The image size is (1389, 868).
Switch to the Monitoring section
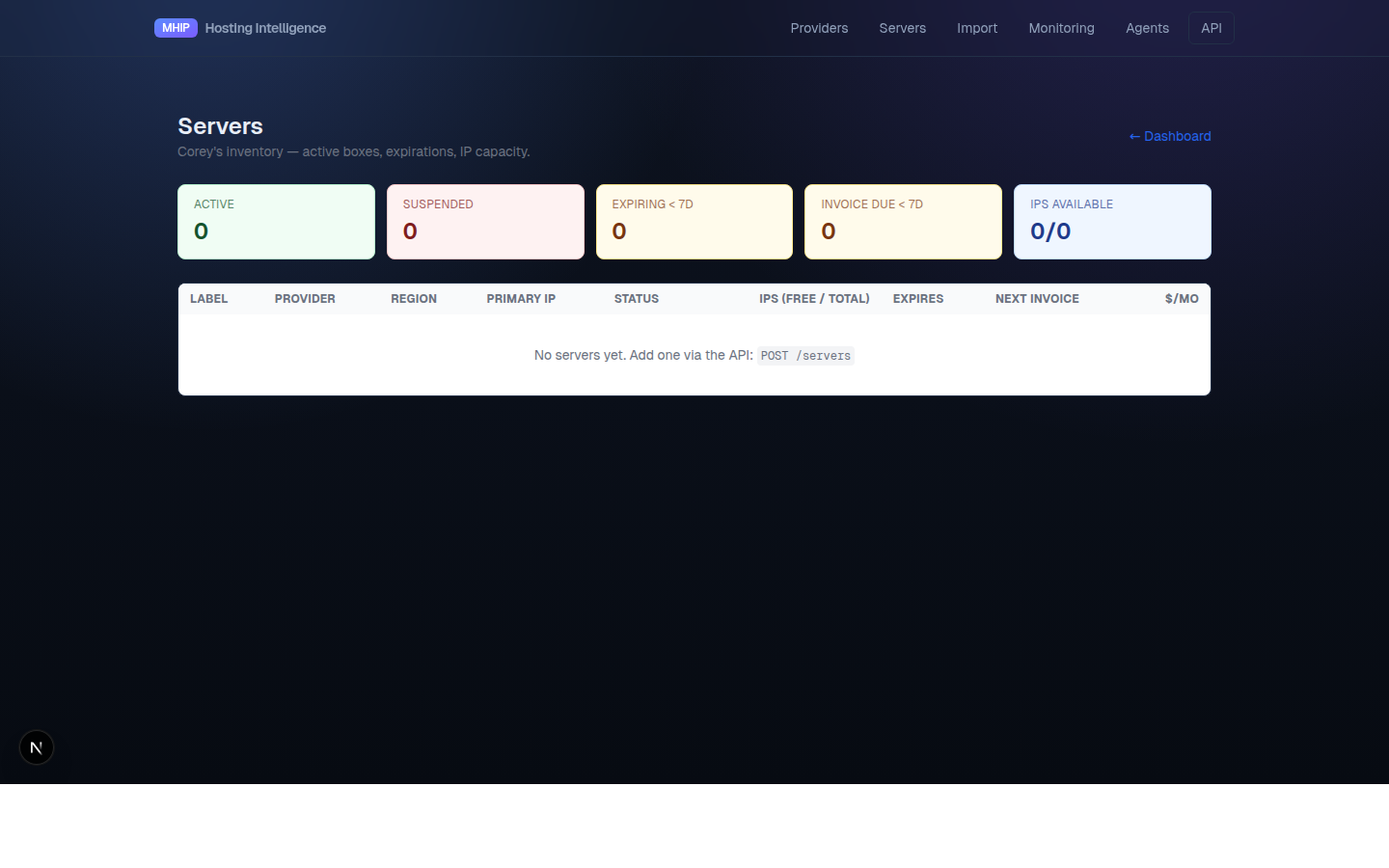[1061, 28]
